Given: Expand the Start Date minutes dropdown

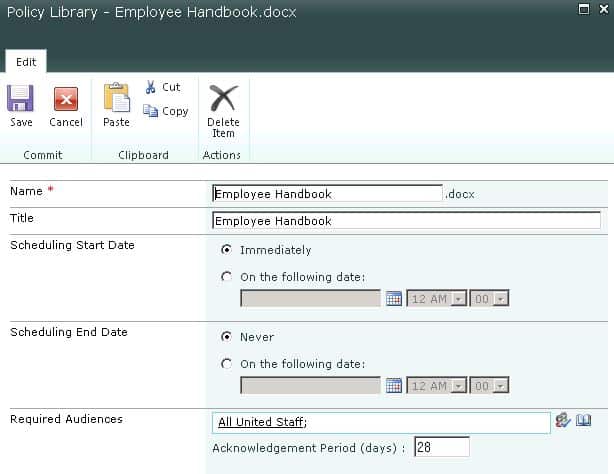Looking at the screenshot, I should tap(501, 298).
